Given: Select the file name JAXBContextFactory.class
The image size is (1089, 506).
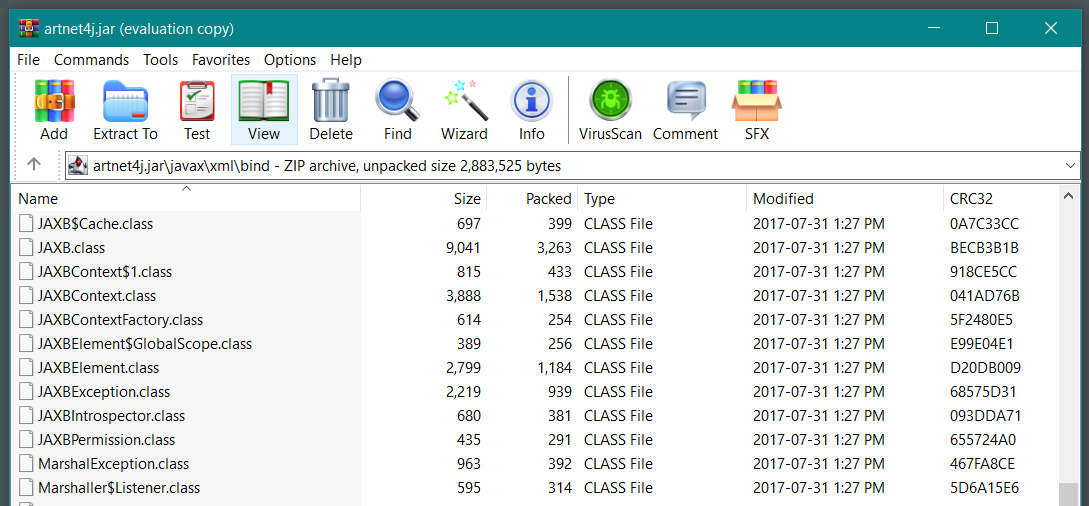Looking at the screenshot, I should tap(120, 320).
